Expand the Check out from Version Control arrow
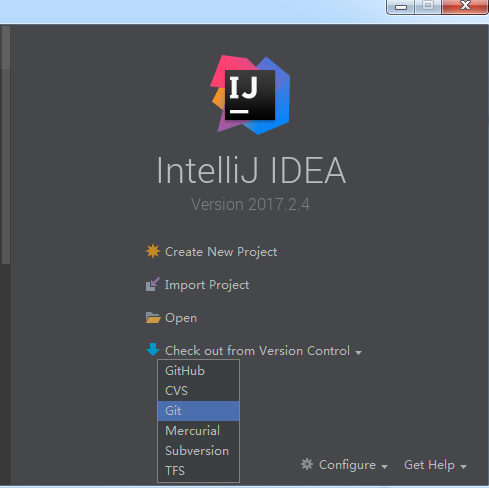The width and height of the screenshot is (489, 488). [359, 352]
